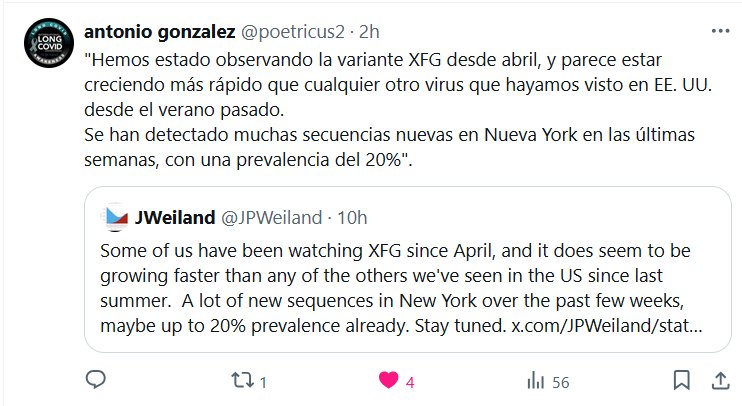
Task: Open antonio gonzalez display name link
Action: (172, 30)
